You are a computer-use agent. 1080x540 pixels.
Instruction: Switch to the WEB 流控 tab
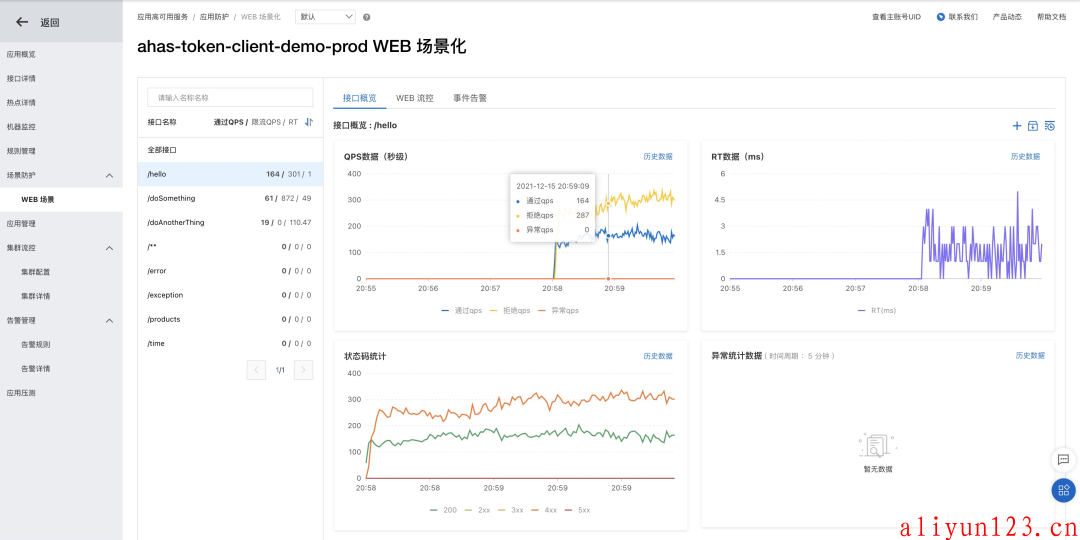coord(414,98)
